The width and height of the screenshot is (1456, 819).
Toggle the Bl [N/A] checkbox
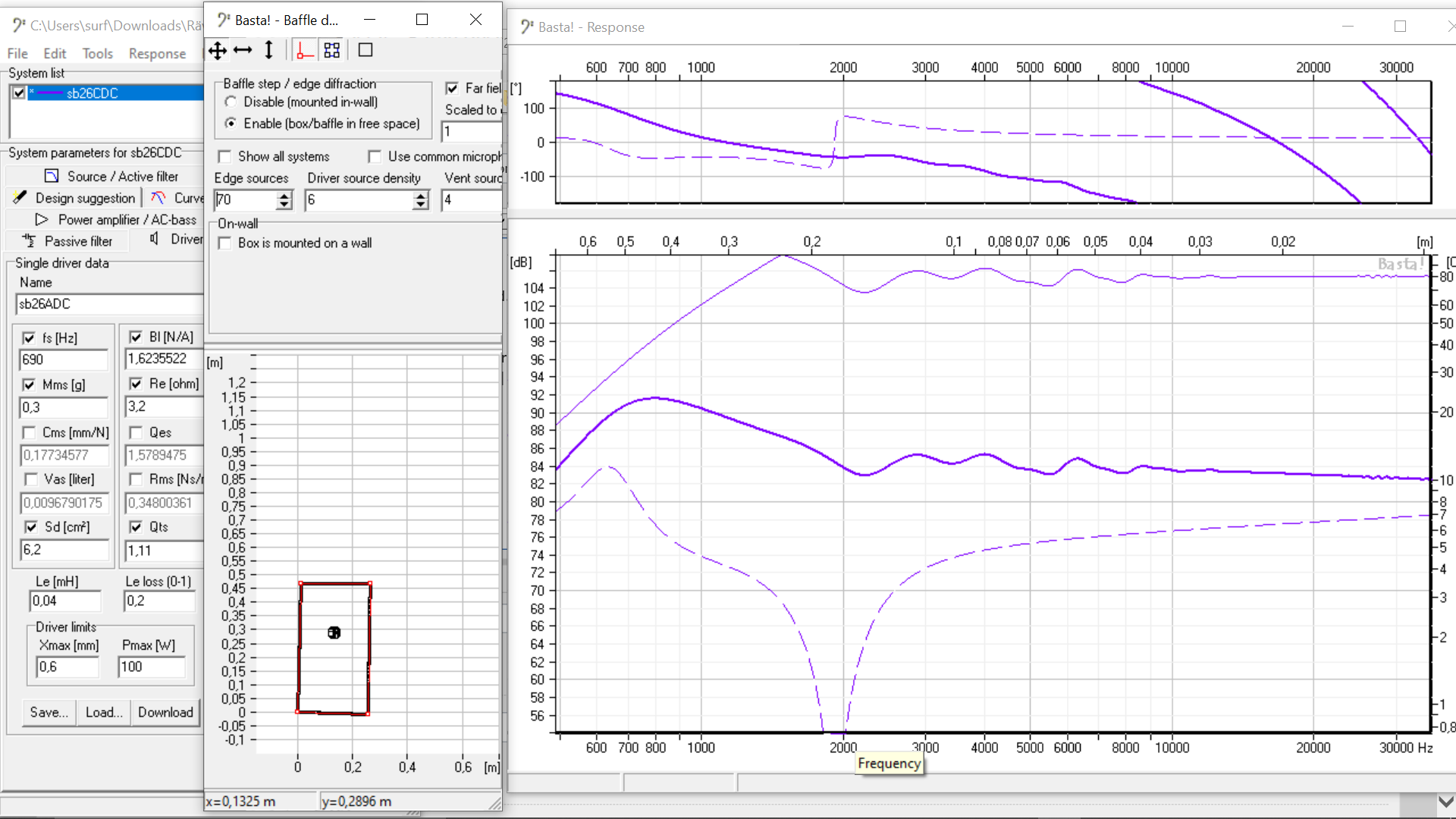(x=136, y=337)
